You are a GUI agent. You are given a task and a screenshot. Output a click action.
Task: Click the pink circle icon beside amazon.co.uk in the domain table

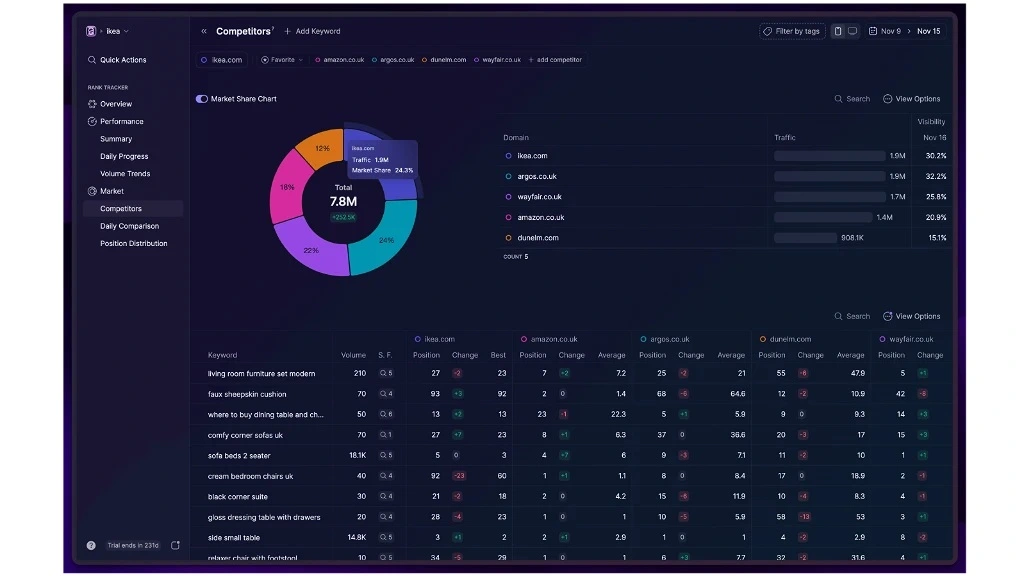[508, 217]
